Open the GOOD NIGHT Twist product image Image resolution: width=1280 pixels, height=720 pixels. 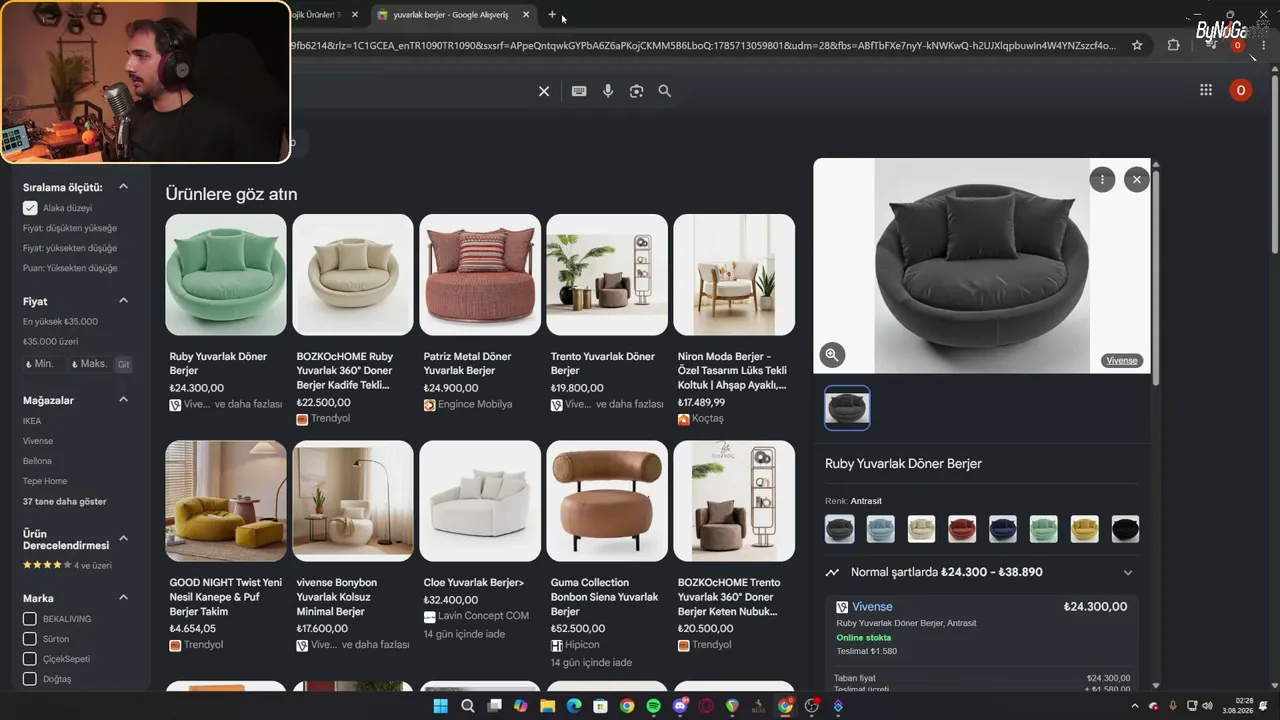coord(226,501)
